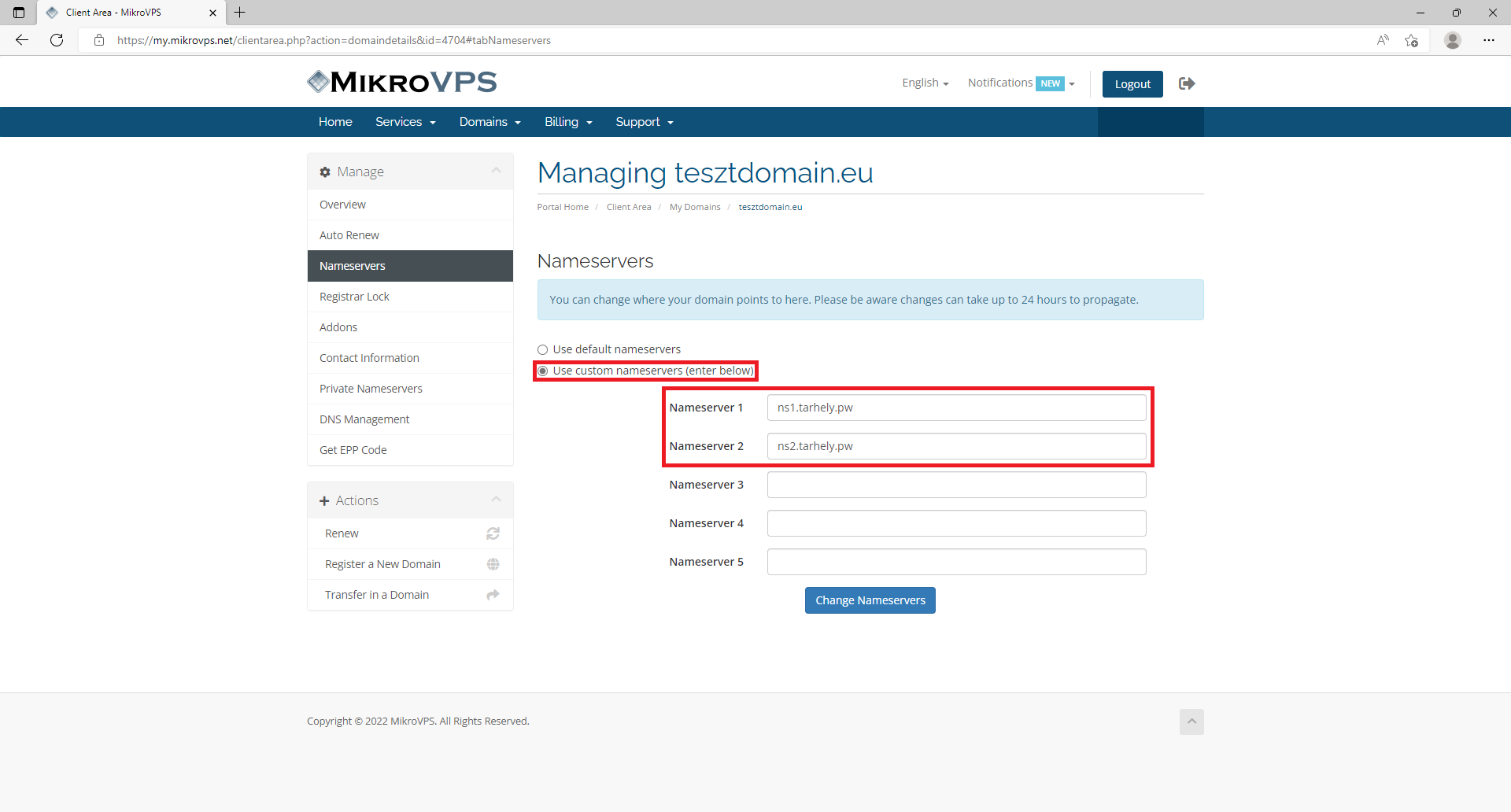Collapse the Actions panel chevron
1511x812 pixels.
click(496, 500)
